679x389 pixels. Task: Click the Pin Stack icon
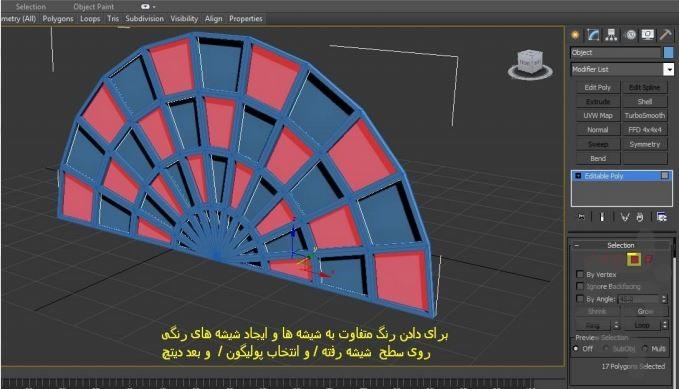[581, 217]
